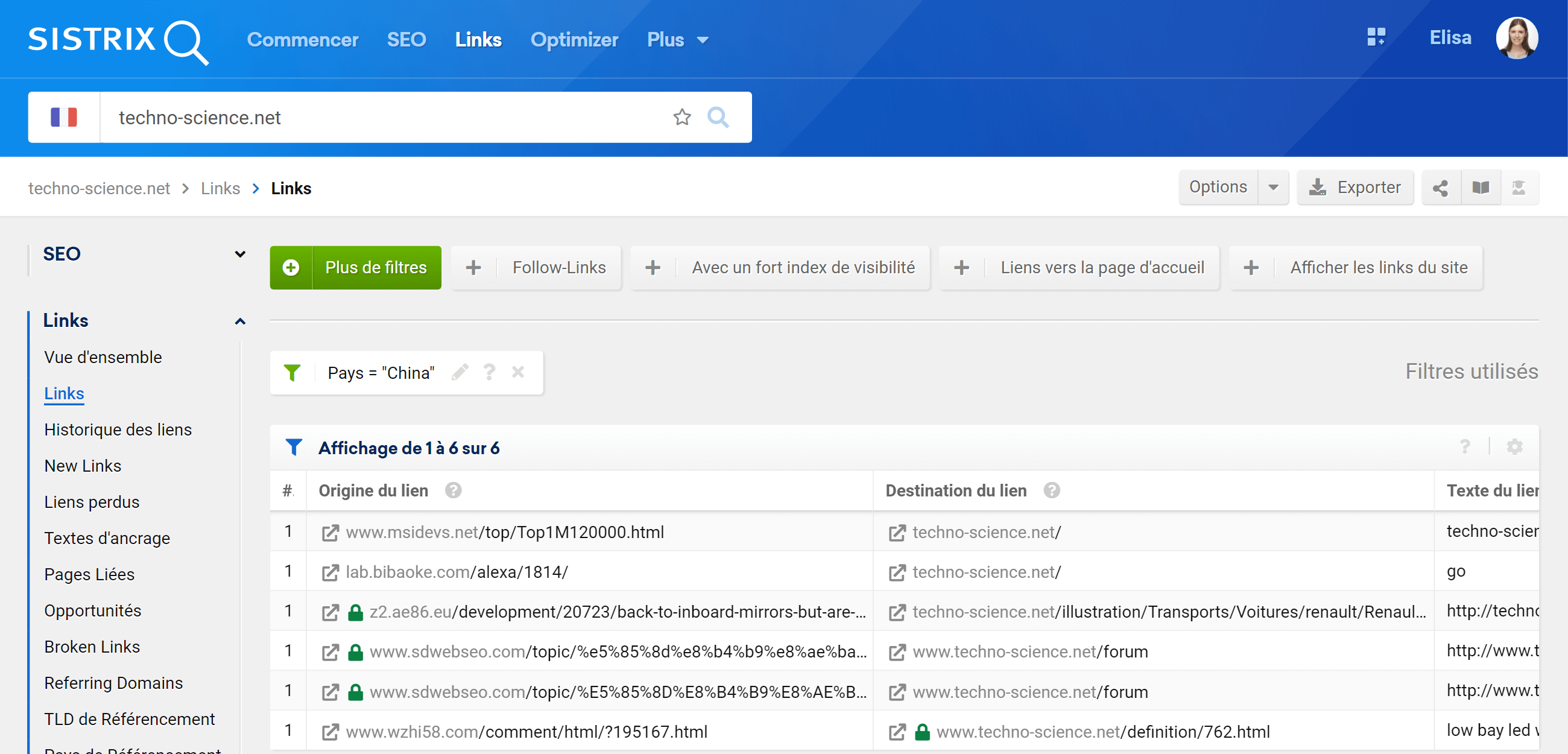This screenshot has height=754, width=1568.
Task: Open external link for z2.ae86.eu row
Action: pos(330,613)
